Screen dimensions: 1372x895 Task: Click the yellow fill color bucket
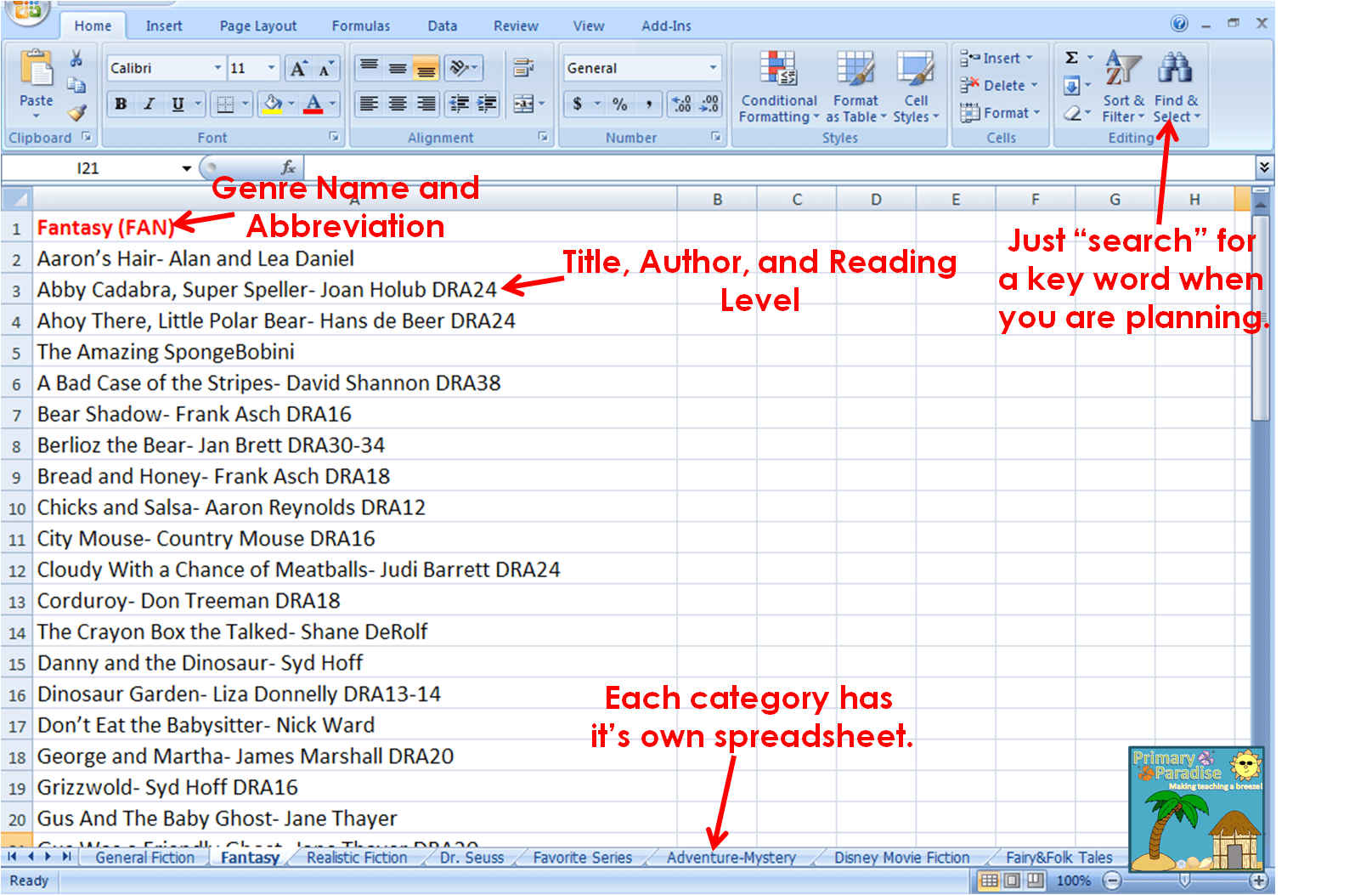click(273, 105)
